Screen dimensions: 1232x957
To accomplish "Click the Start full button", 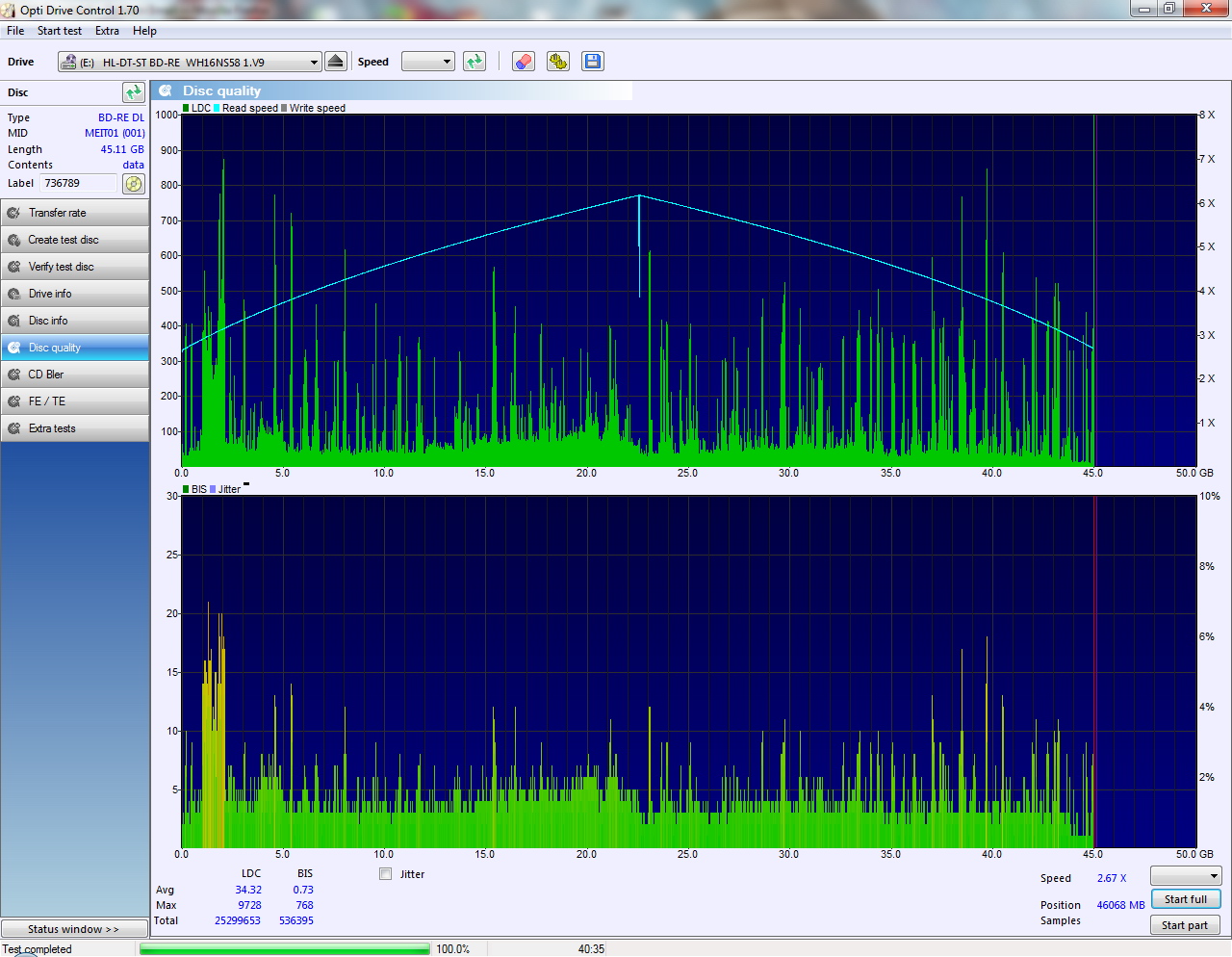I will [1186, 899].
